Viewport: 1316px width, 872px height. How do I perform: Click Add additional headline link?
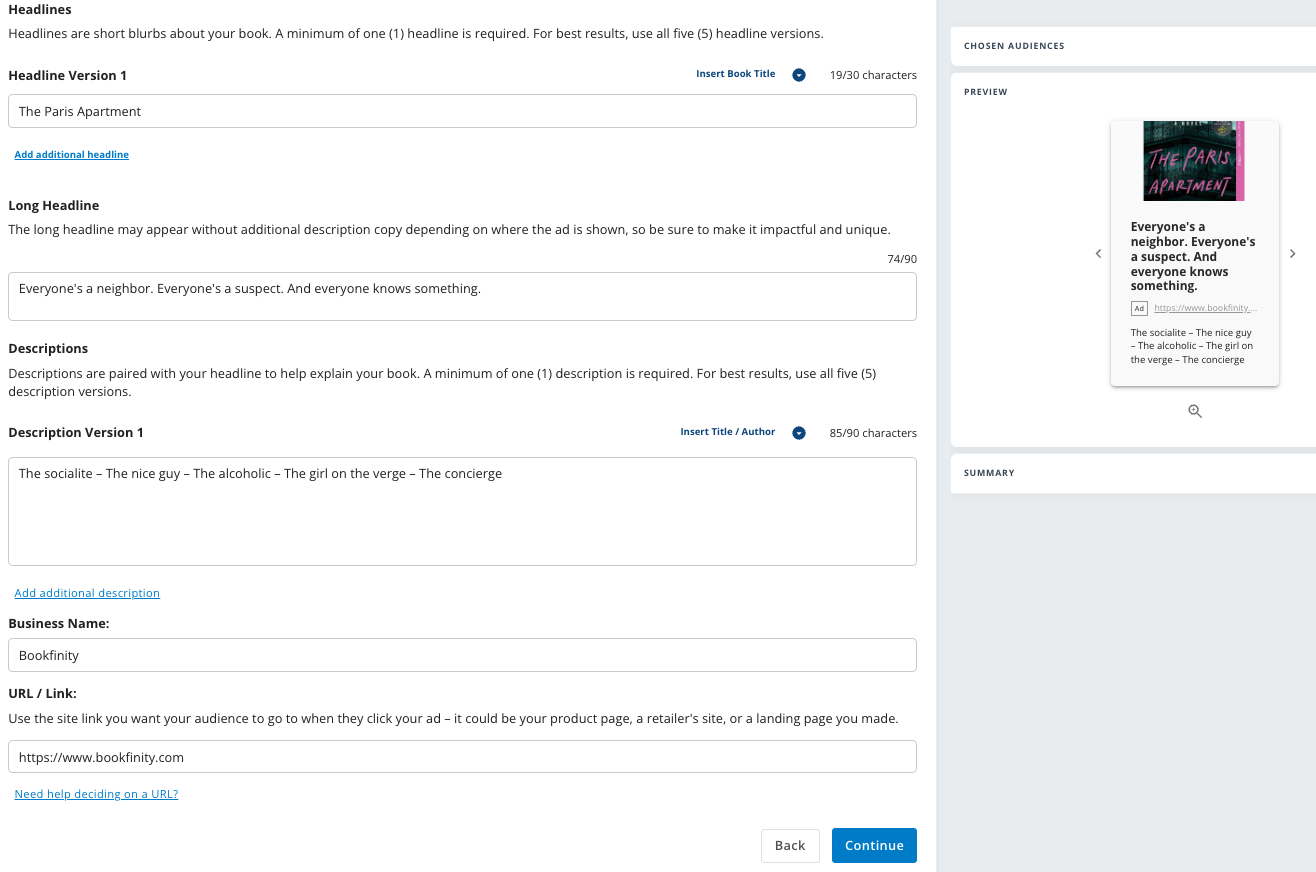click(x=71, y=155)
